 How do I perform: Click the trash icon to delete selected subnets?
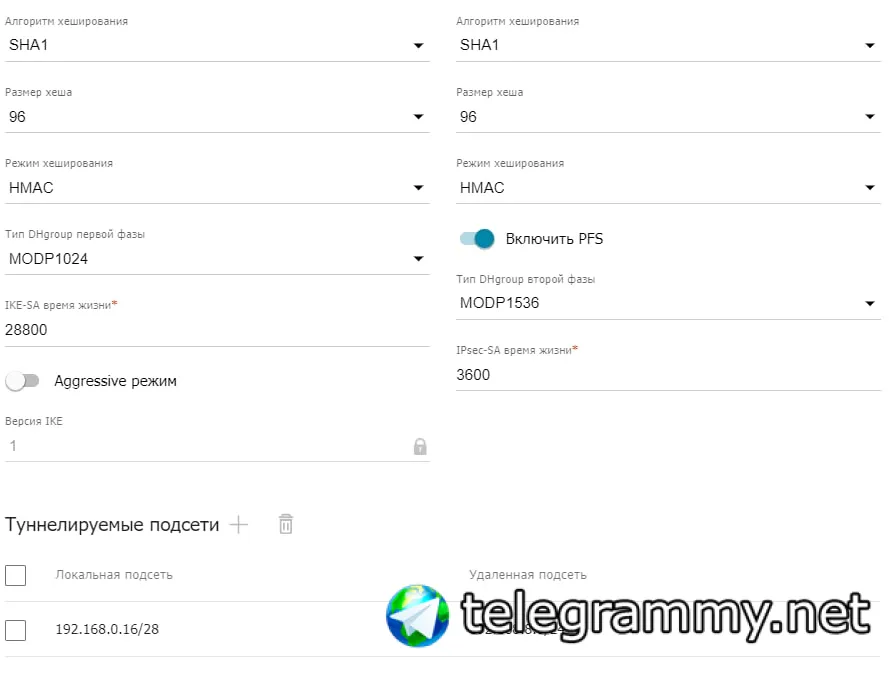[286, 524]
